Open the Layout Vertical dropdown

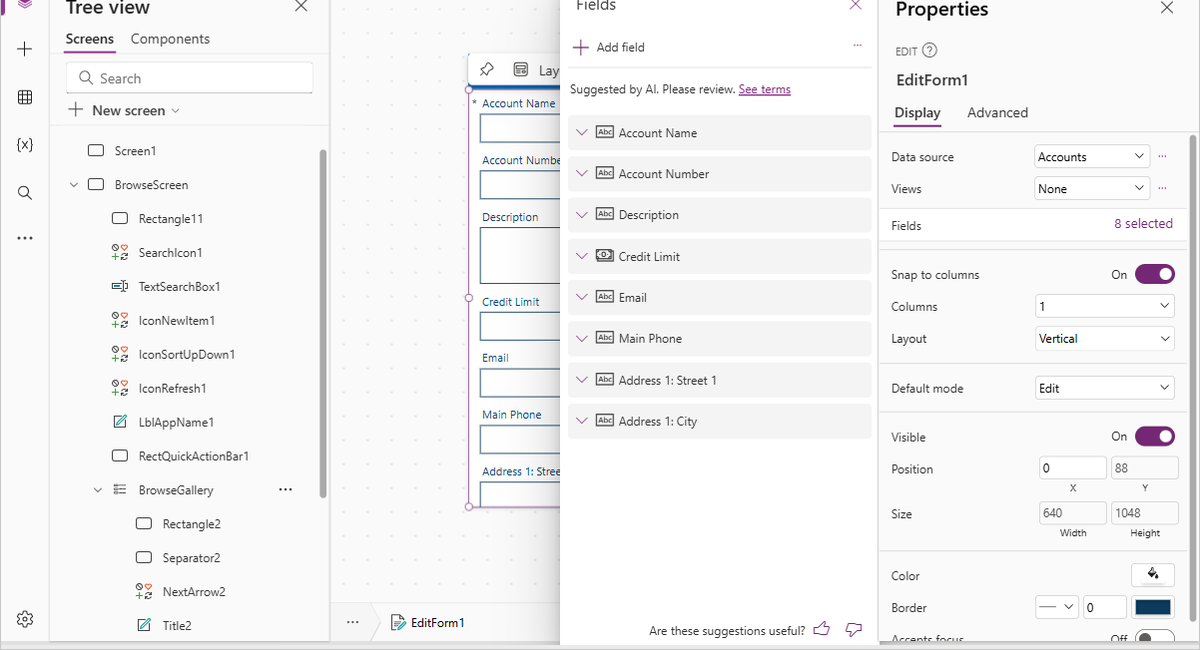[x=1104, y=338]
